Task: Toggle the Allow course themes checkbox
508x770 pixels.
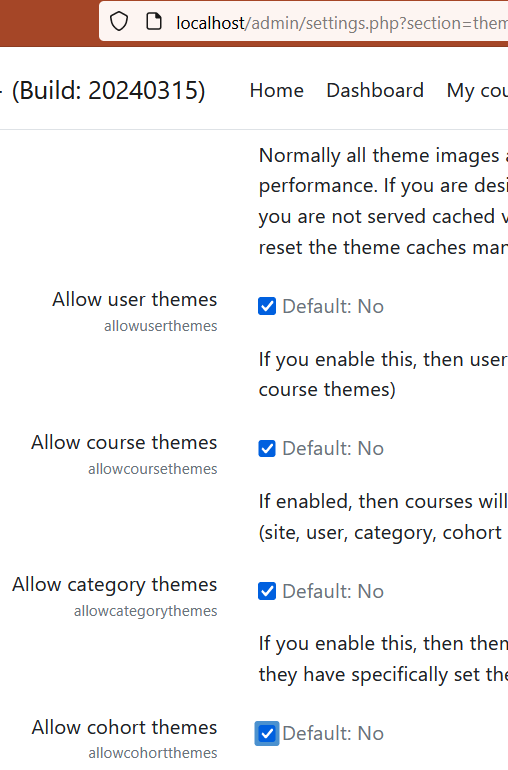Action: [x=267, y=448]
